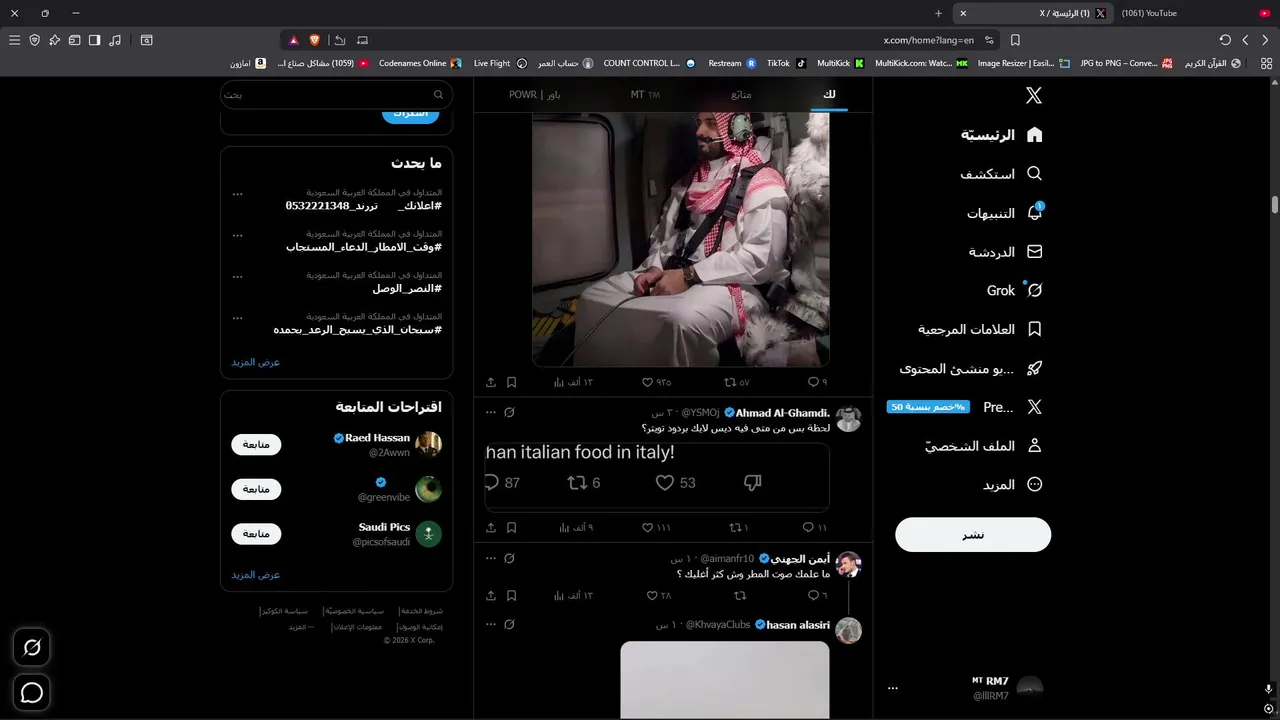Follow Raed Hassan
This screenshot has height=720, width=1280.
[256, 444]
